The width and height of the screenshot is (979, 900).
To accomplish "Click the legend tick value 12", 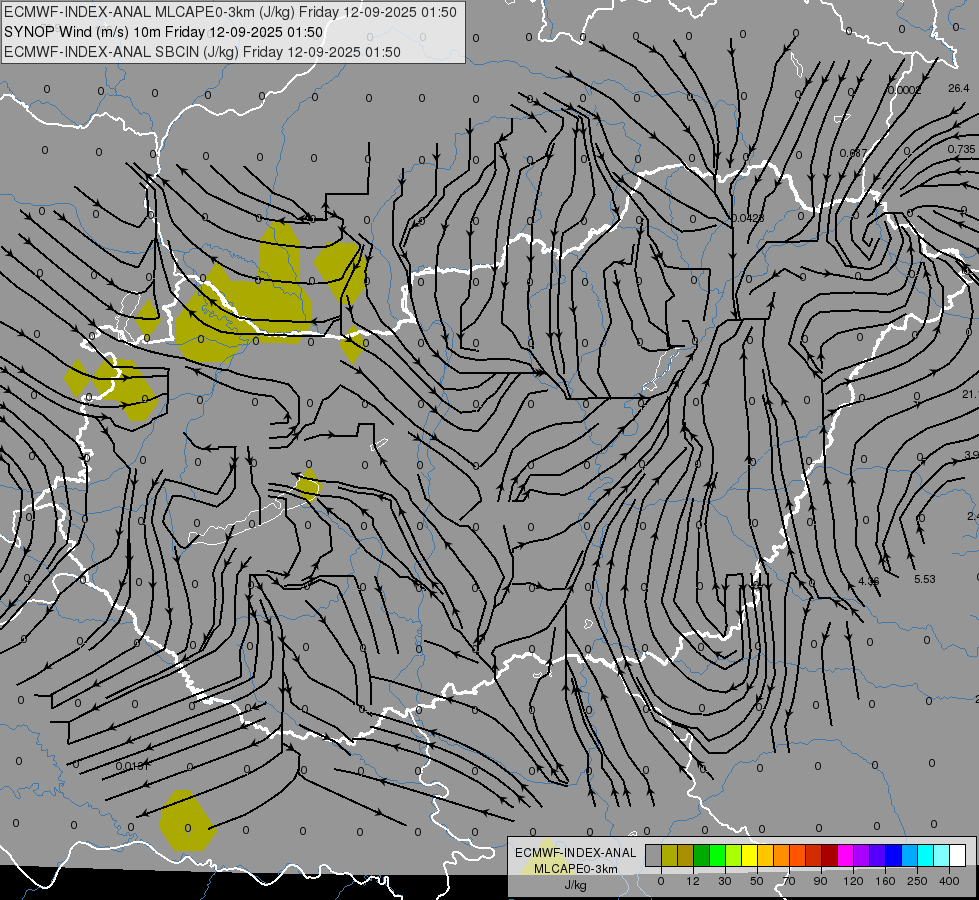I will [693, 881].
